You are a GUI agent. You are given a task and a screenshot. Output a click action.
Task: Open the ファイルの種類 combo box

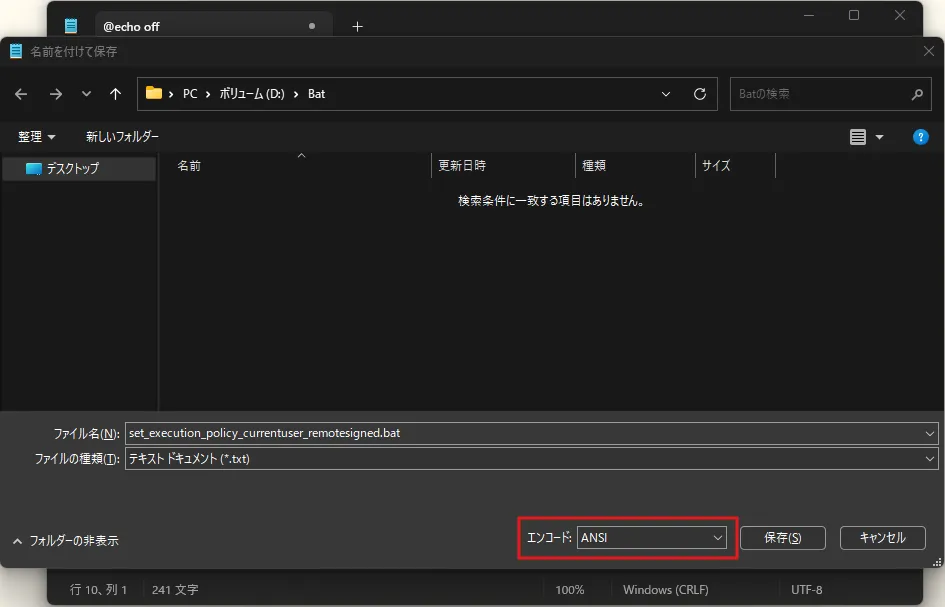[x=532, y=459]
